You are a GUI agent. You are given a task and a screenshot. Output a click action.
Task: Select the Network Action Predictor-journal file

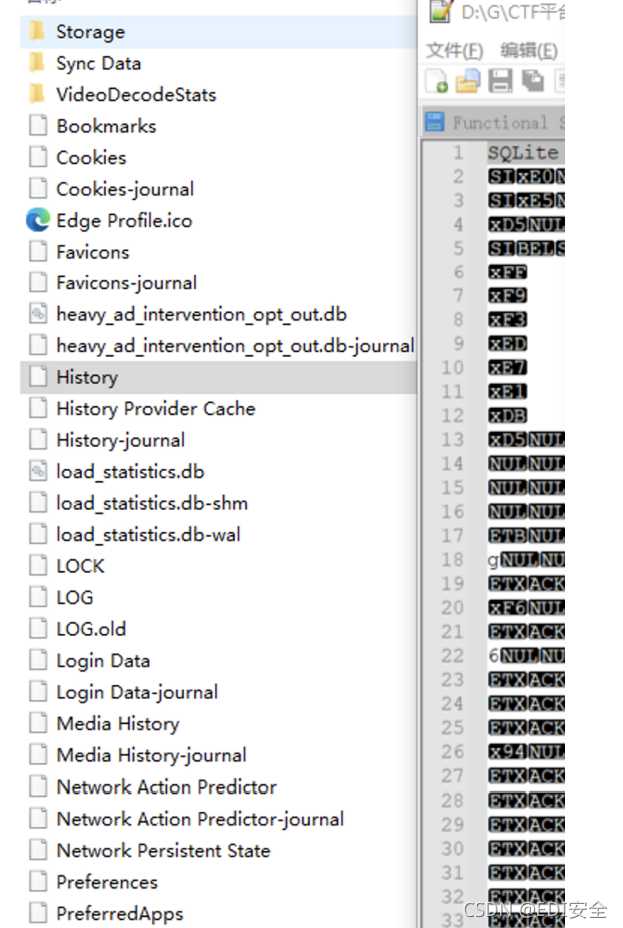[200, 819]
